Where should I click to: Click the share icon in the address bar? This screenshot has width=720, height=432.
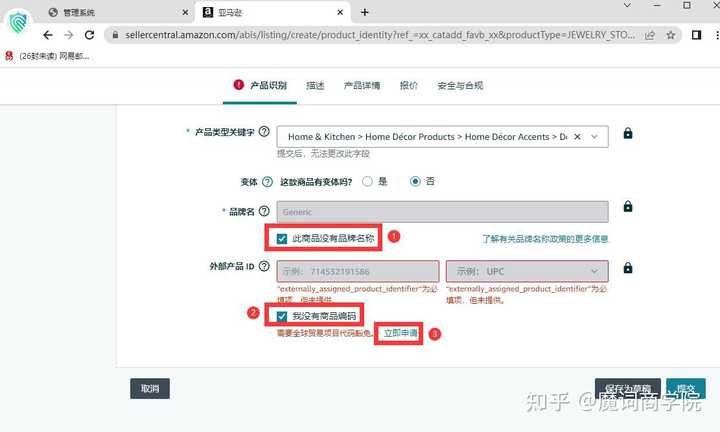[649, 35]
